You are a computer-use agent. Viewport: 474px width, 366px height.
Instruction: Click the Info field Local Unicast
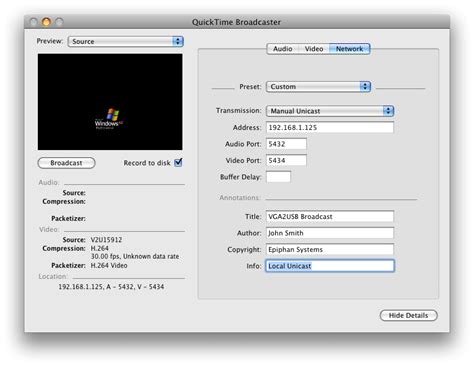330,266
